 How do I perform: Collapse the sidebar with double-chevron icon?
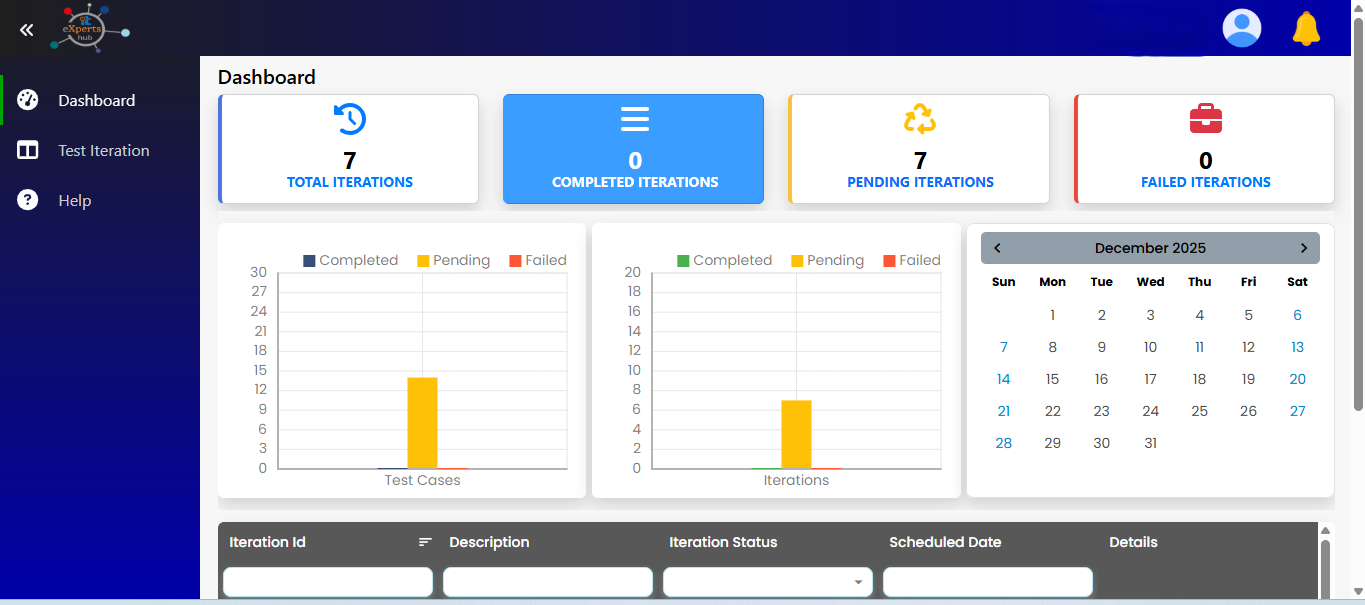(27, 30)
